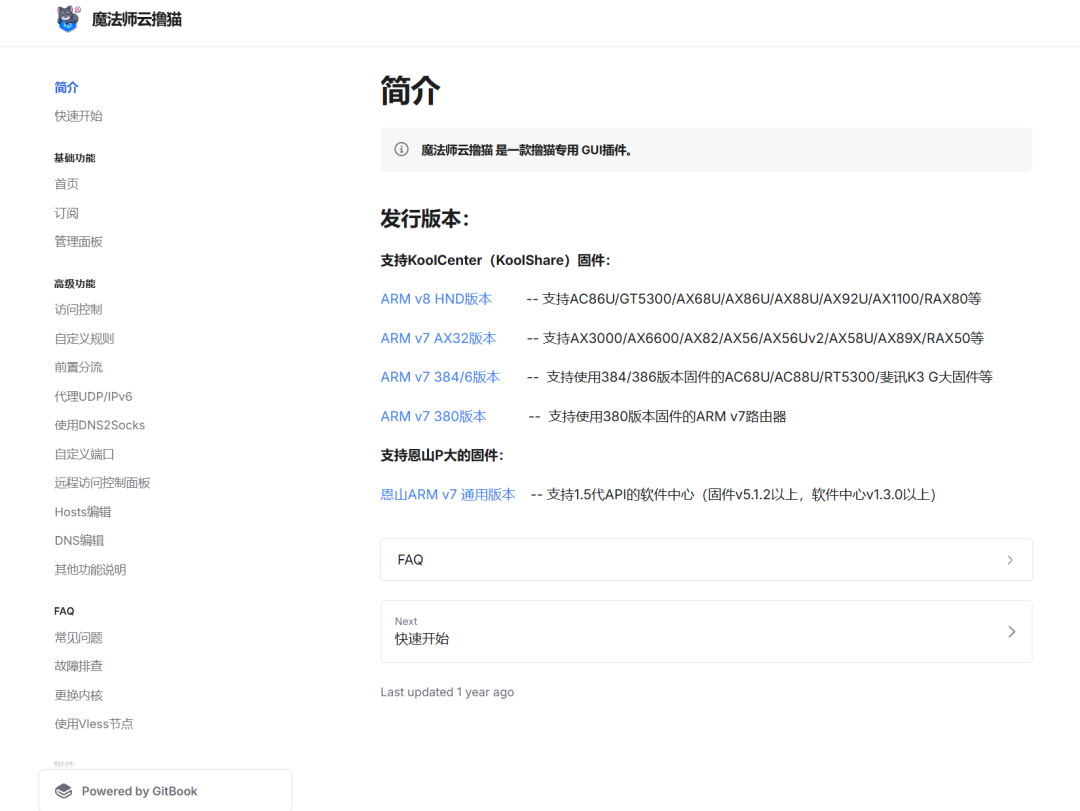The width and height of the screenshot is (1080, 811).
Task: Open 常见问题 in the sidebar
Action: 79,637
